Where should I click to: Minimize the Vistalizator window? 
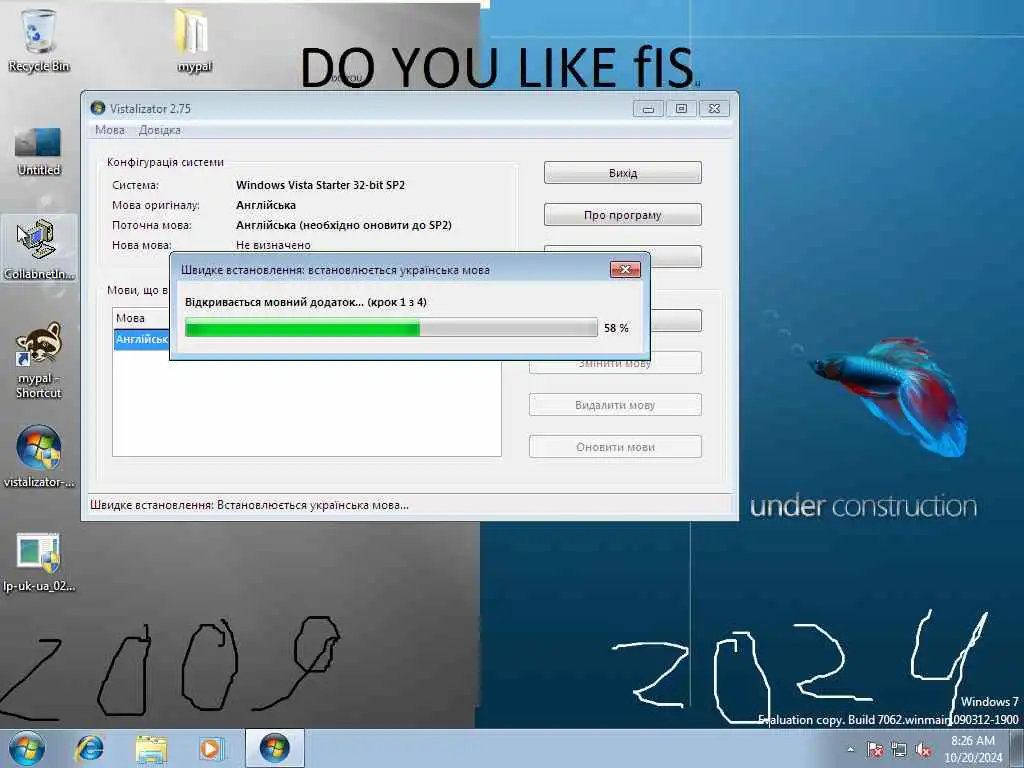[x=648, y=108]
